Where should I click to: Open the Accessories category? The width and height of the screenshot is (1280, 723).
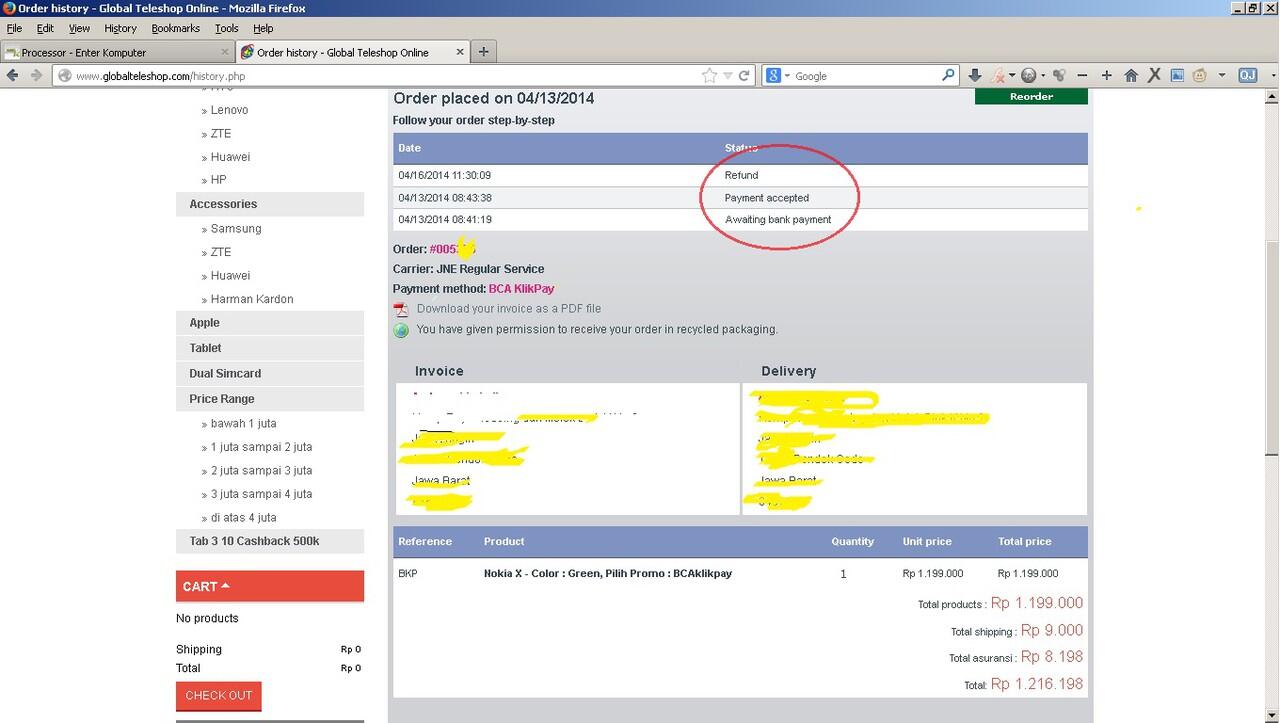tap(270, 204)
